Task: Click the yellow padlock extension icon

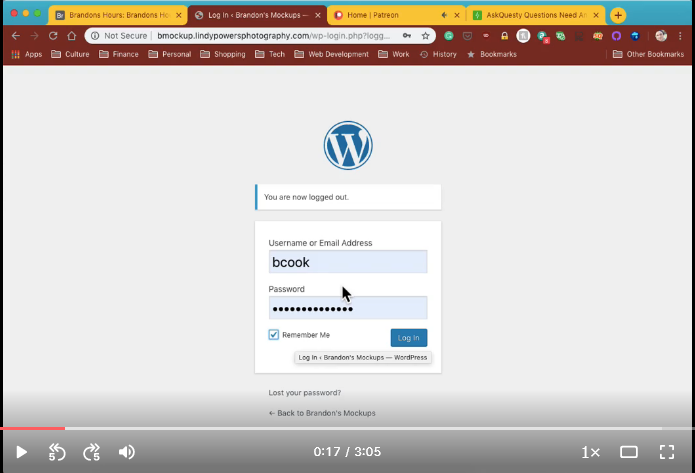Action: (504, 36)
